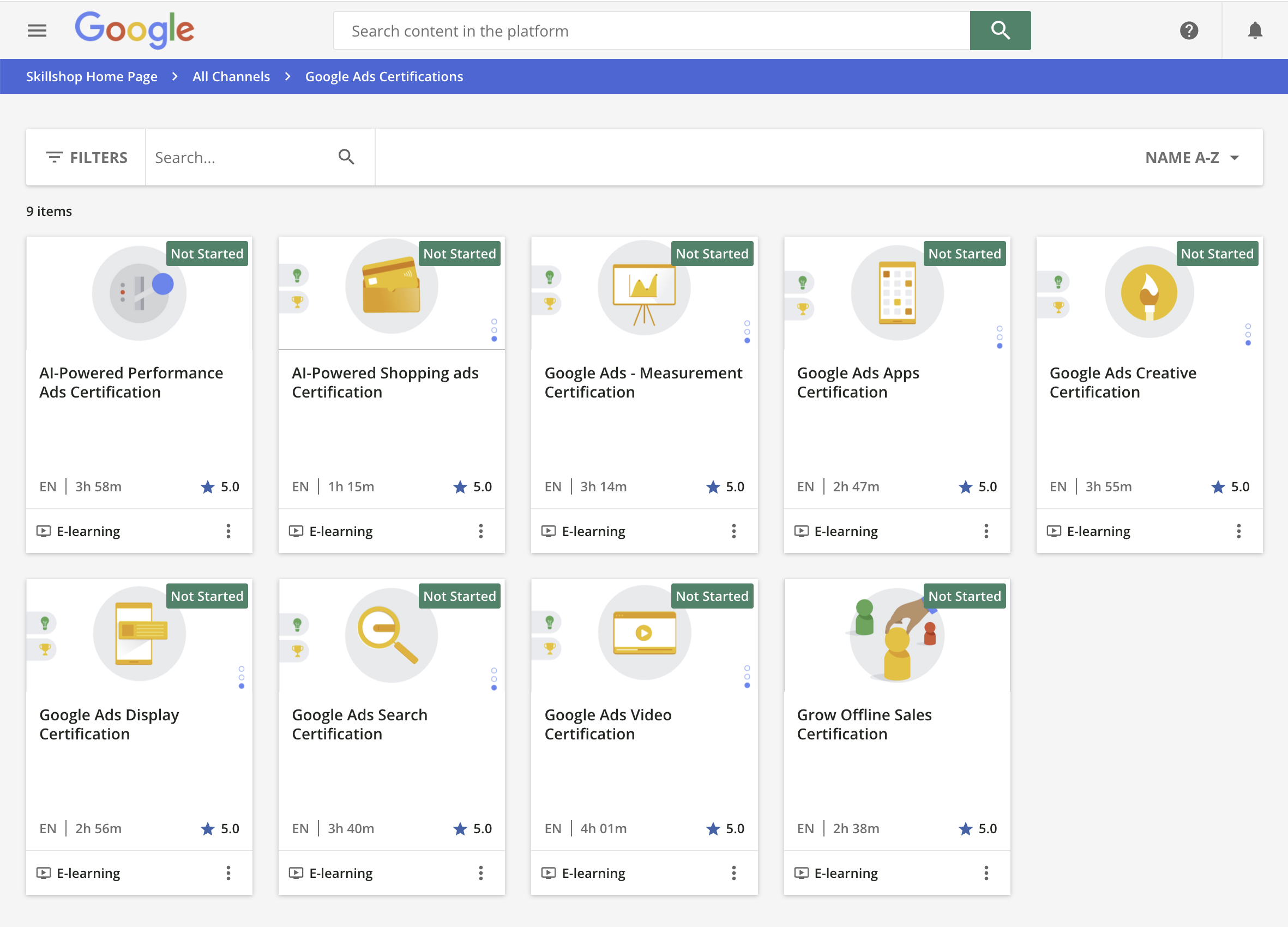Open options menu on Google Ads Video Certification card

tap(734, 872)
